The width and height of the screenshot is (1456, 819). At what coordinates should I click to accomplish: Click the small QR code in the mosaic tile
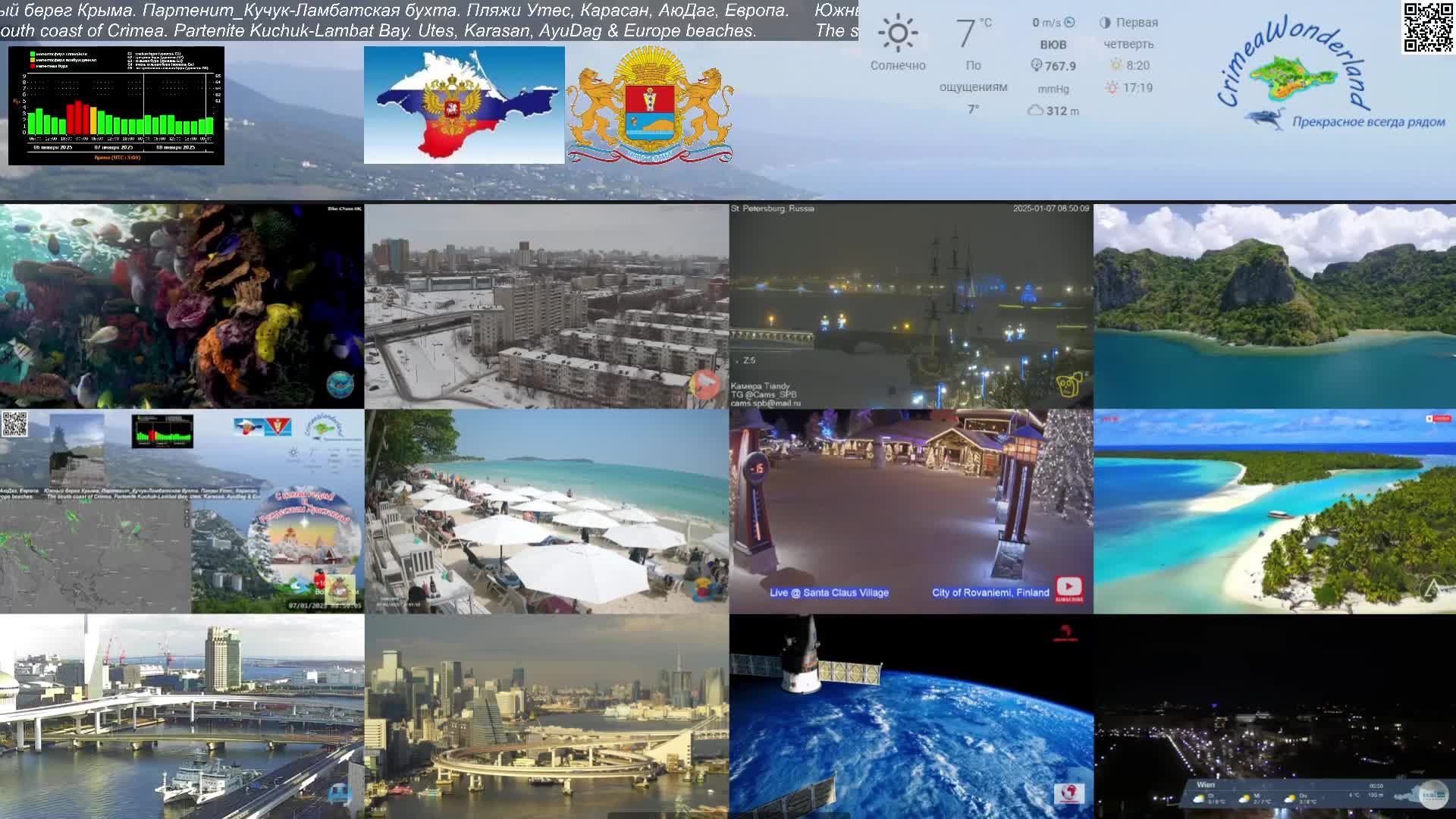[14, 424]
